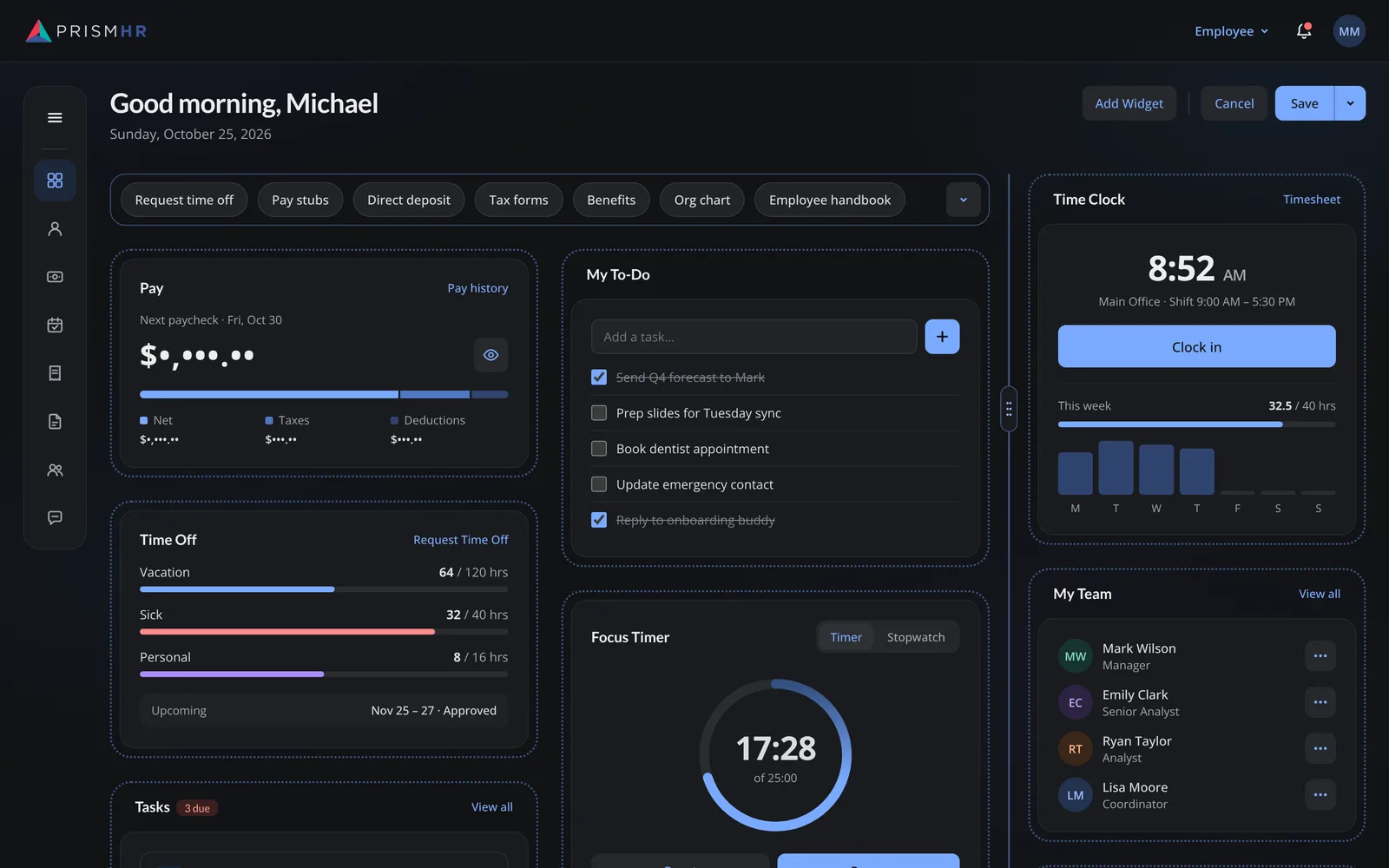Uncheck Send Q4 forecast to Mark

(x=599, y=378)
